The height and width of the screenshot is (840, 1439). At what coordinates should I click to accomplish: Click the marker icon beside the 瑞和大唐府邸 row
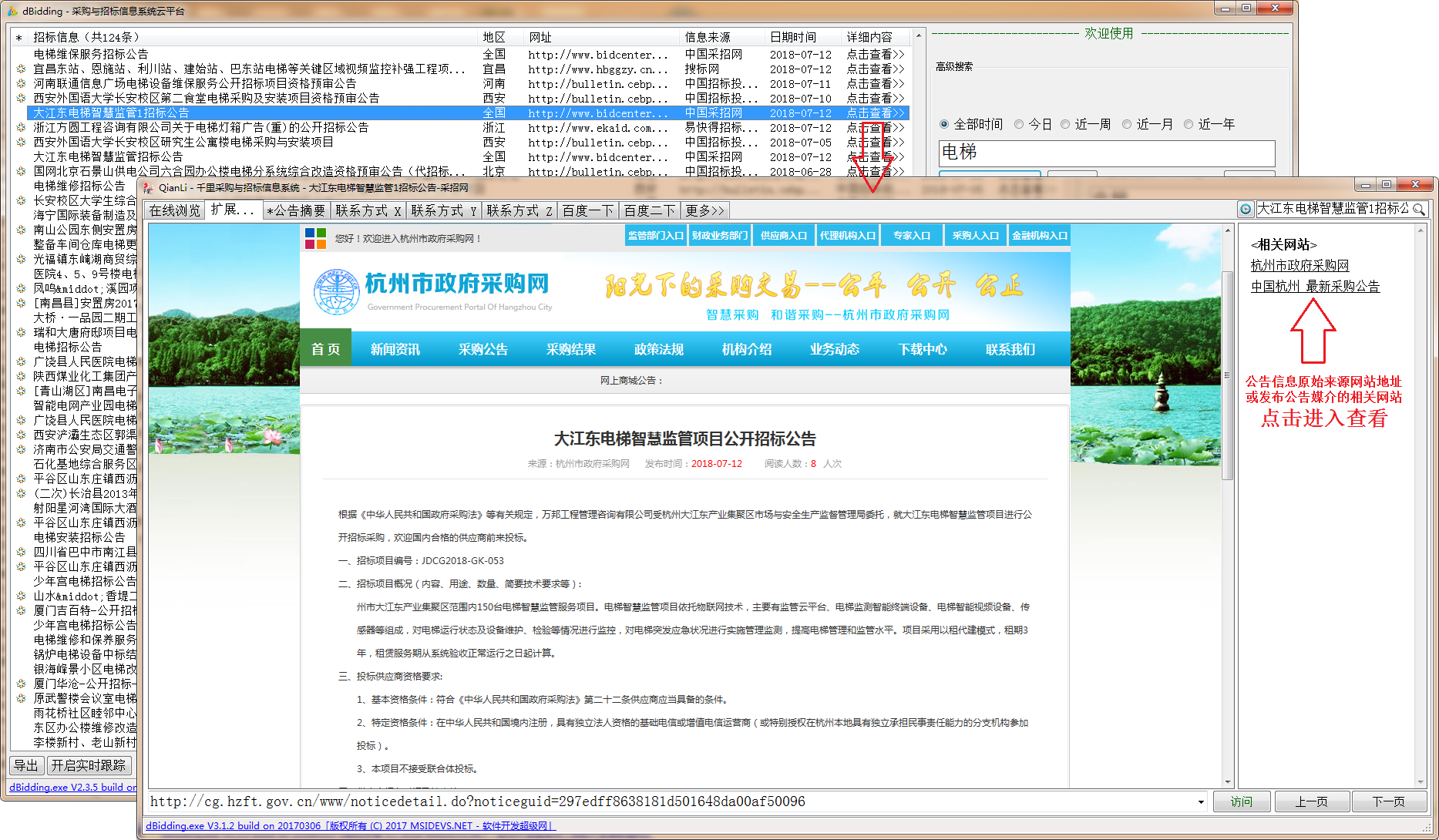coord(21,333)
